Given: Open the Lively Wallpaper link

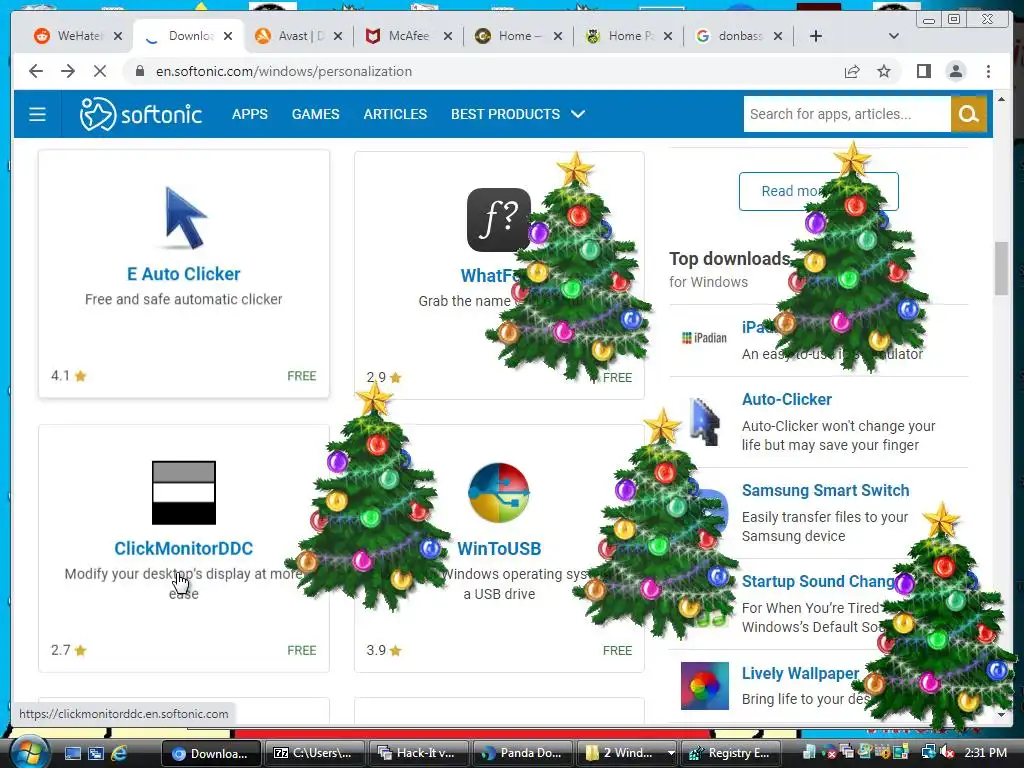Looking at the screenshot, I should 800,673.
